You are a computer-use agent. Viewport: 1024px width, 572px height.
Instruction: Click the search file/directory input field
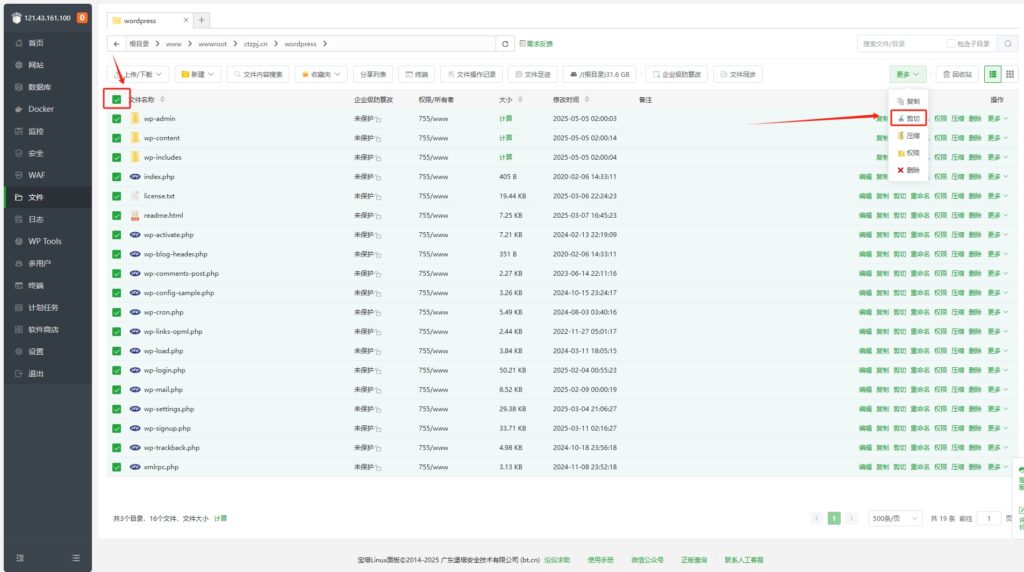pos(901,44)
